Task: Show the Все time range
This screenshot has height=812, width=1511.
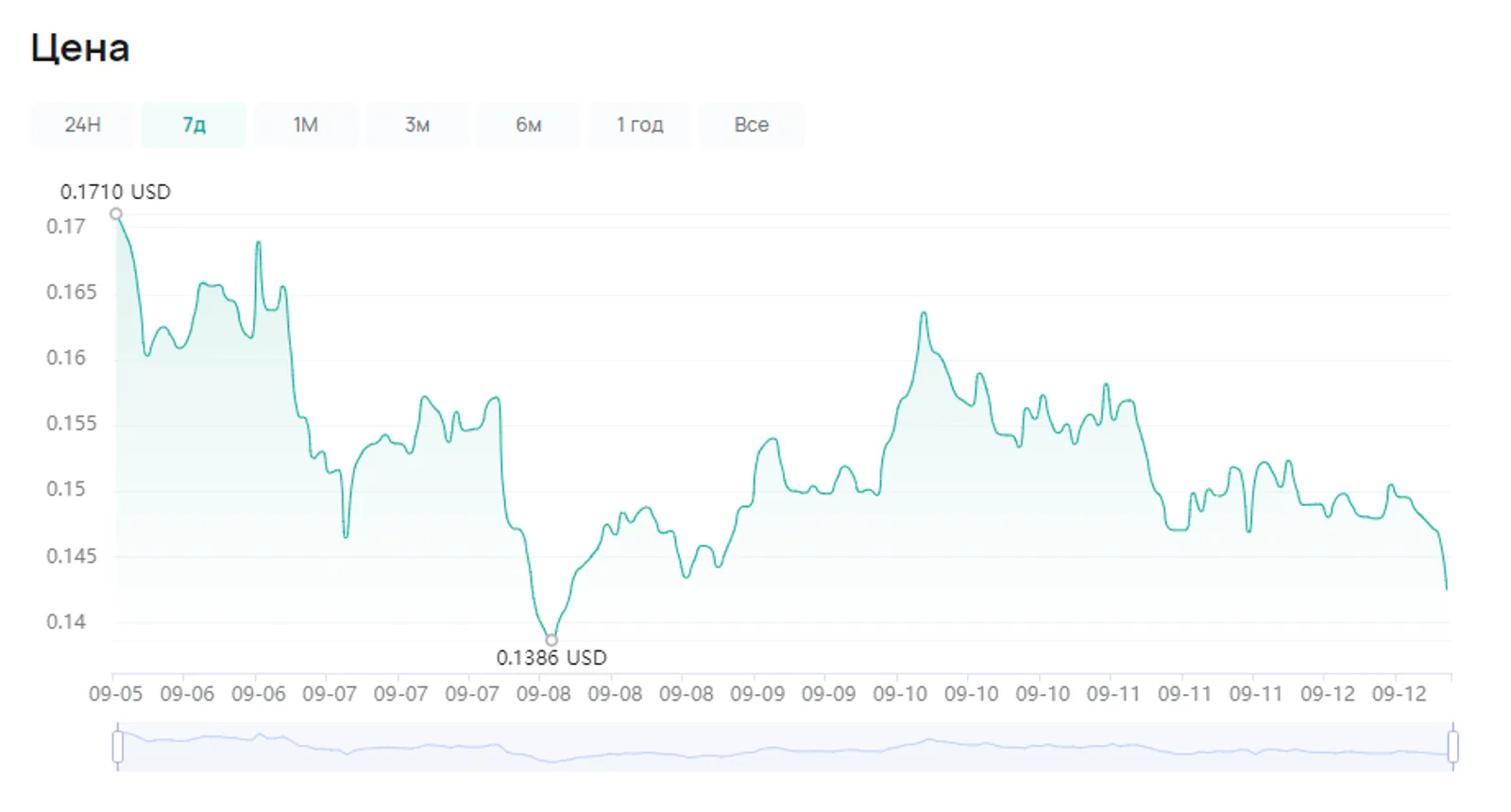Action: coord(752,125)
